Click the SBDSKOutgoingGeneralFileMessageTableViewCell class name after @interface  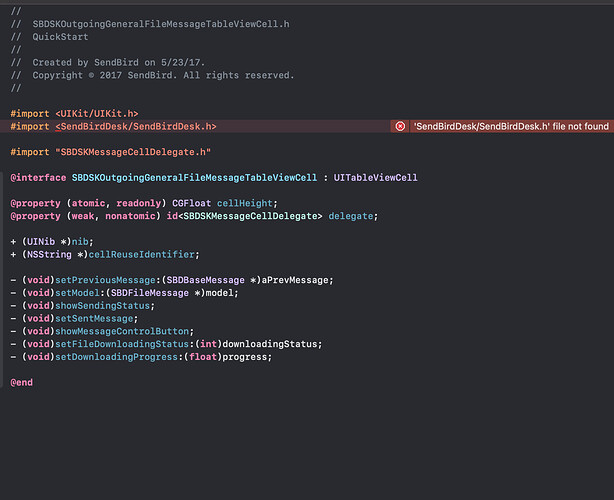click(x=194, y=178)
